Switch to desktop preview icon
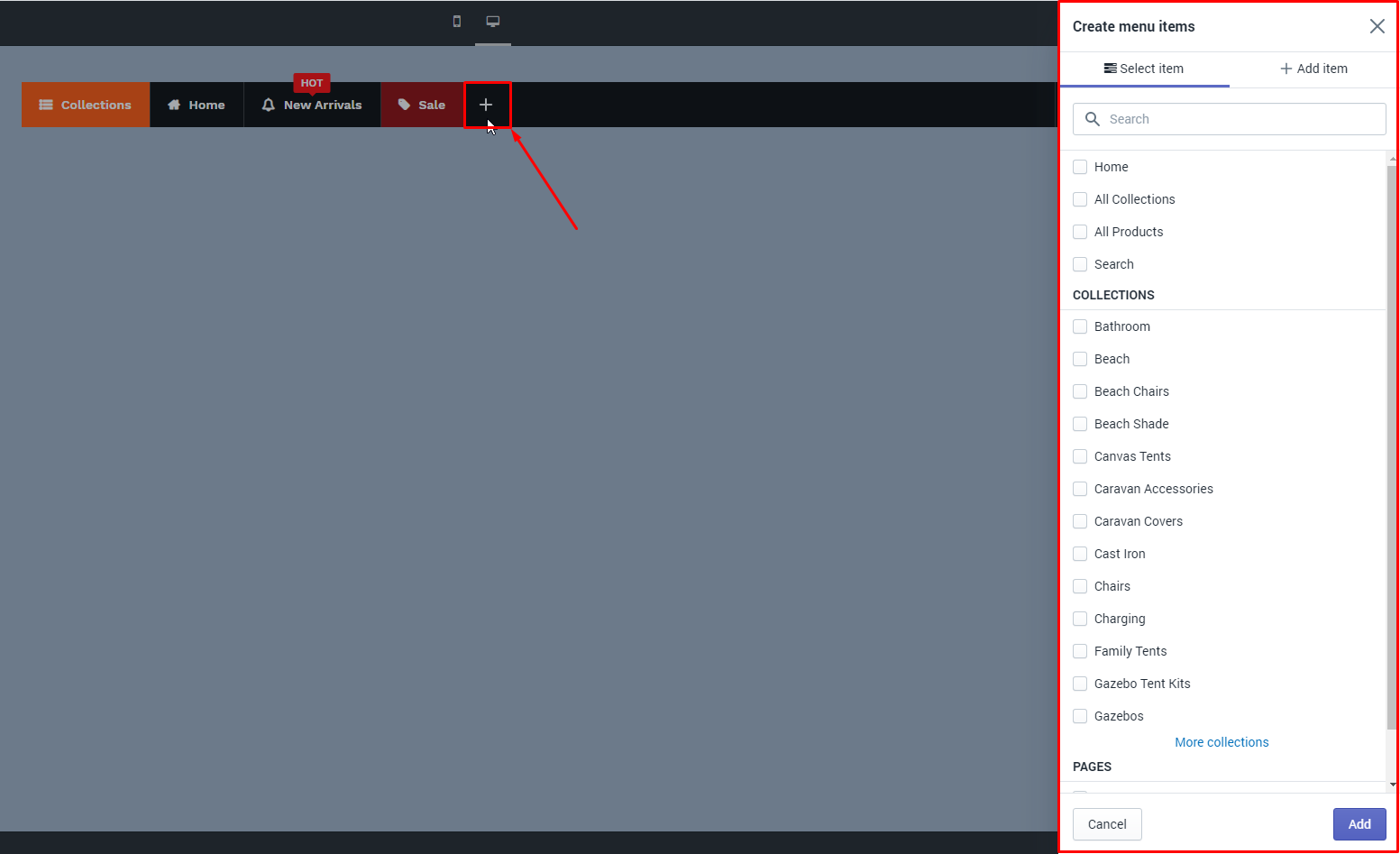 493,22
